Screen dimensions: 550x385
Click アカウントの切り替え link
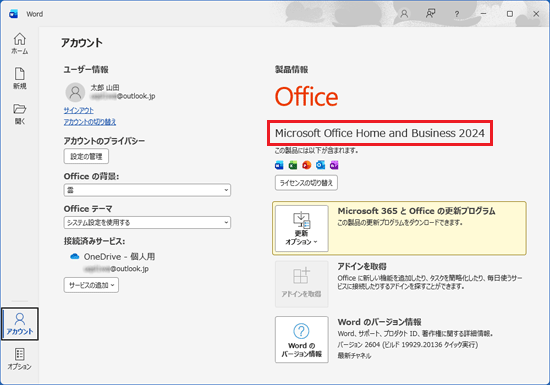coord(90,122)
